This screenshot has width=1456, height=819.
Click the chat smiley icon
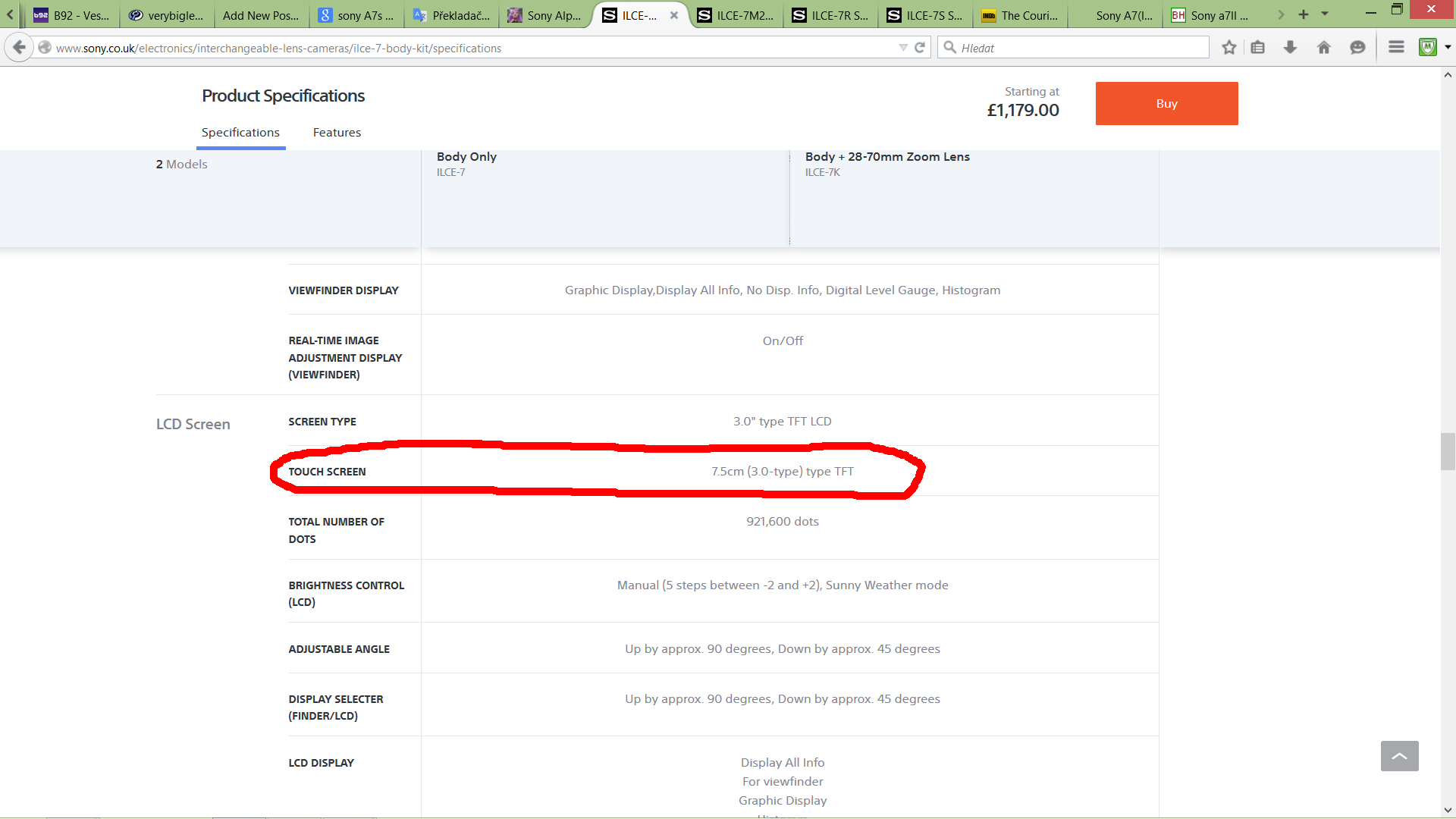coord(1357,48)
